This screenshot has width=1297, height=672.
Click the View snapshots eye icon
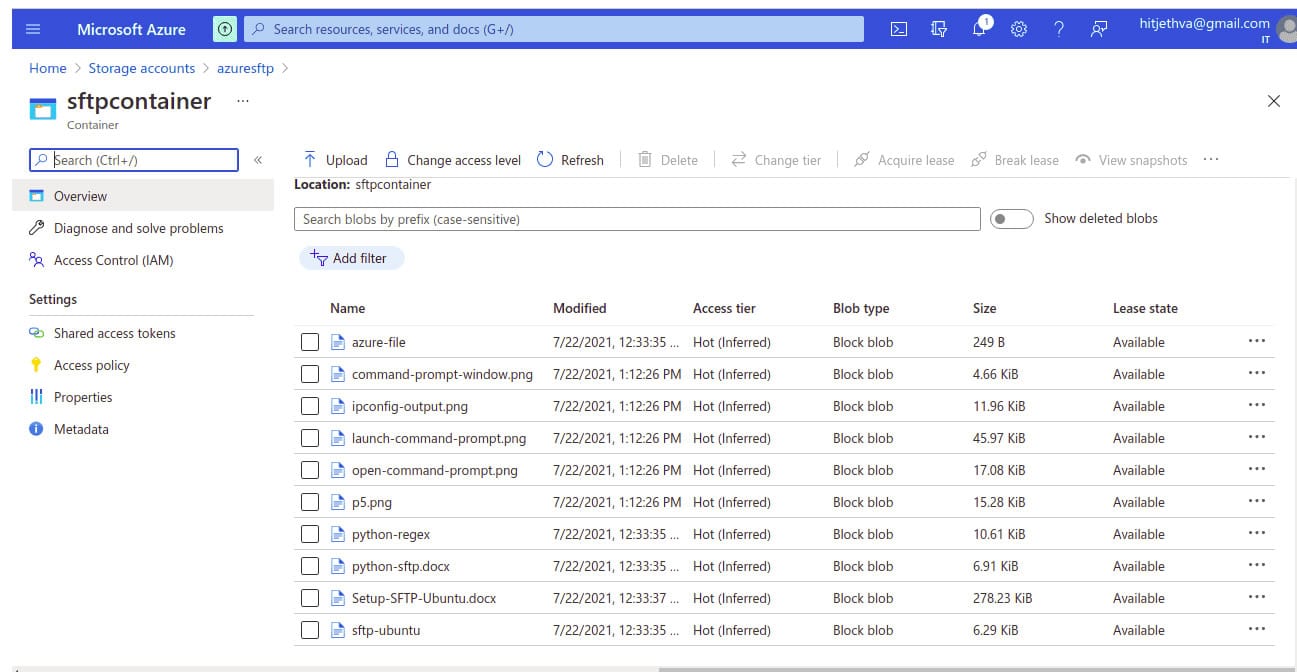click(x=1082, y=160)
